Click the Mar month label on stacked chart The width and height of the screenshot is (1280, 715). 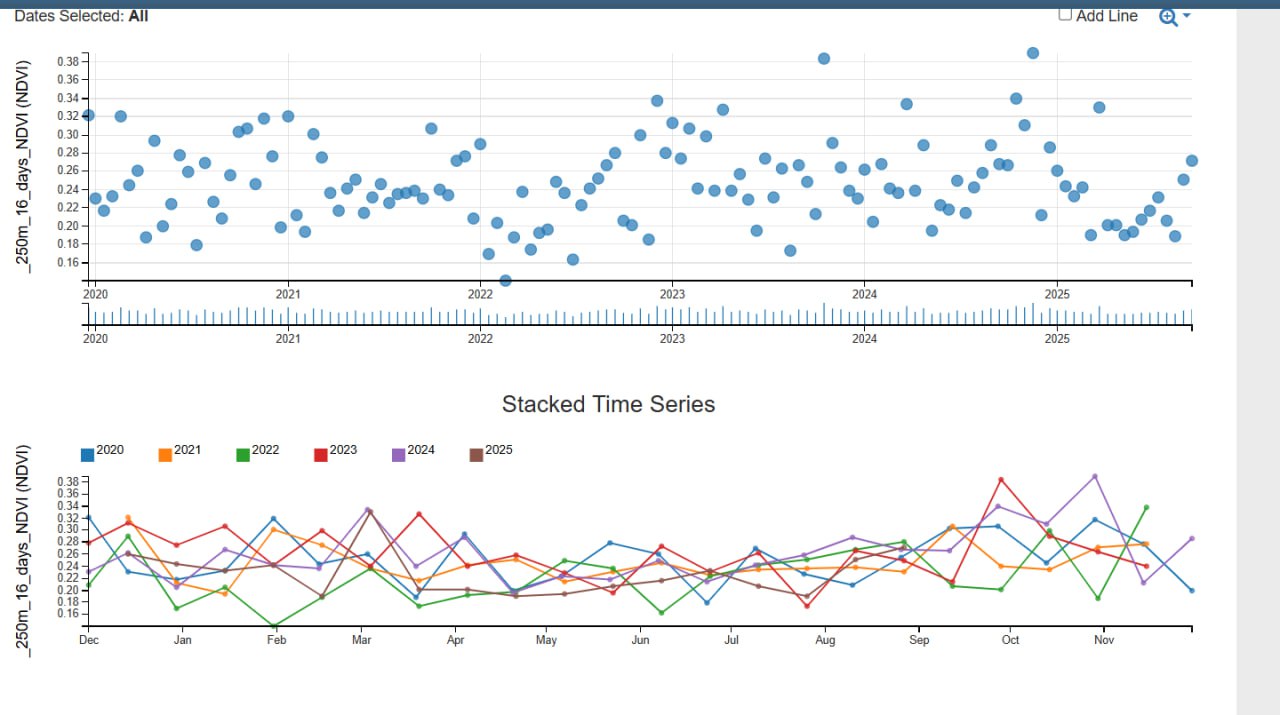pyautogui.click(x=362, y=640)
